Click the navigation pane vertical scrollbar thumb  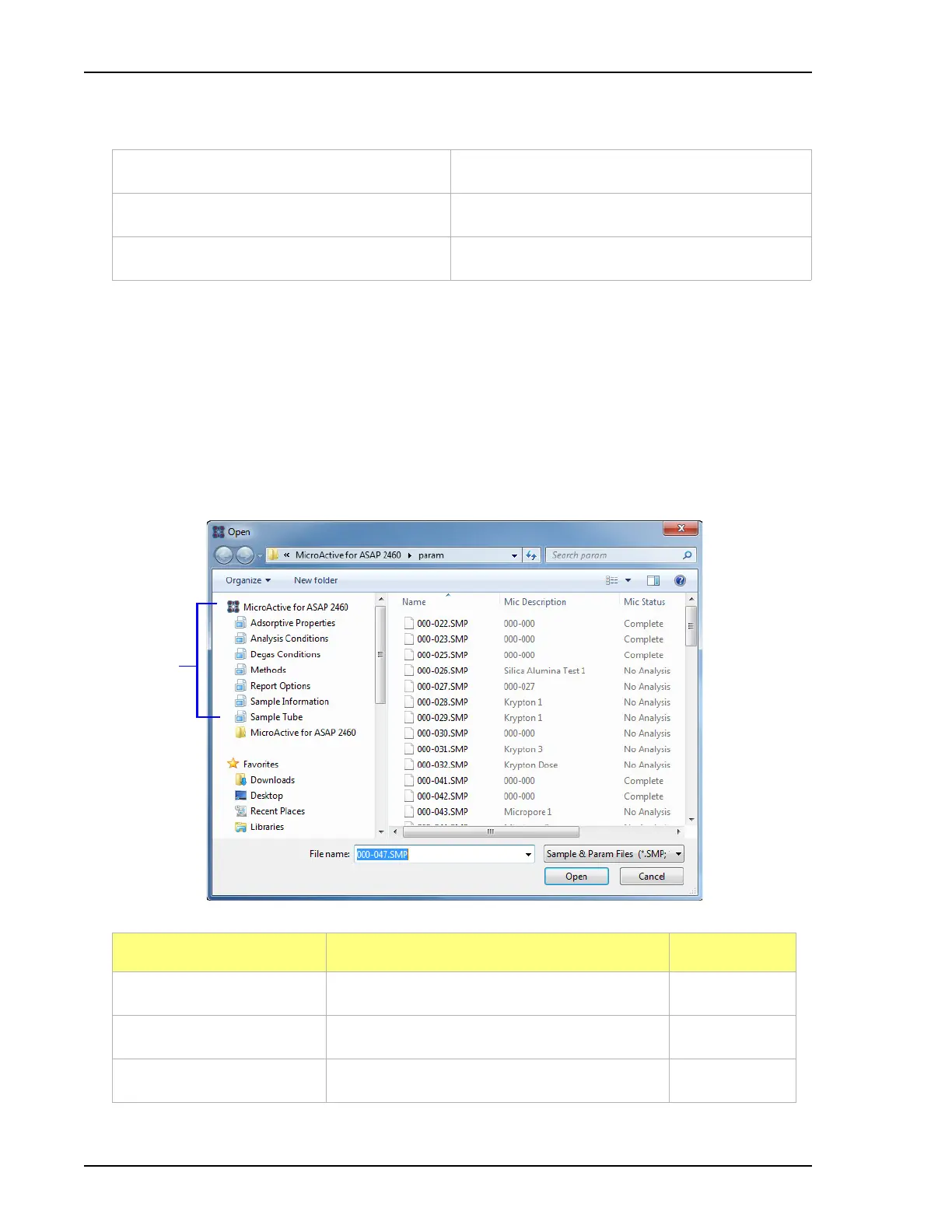(380, 654)
